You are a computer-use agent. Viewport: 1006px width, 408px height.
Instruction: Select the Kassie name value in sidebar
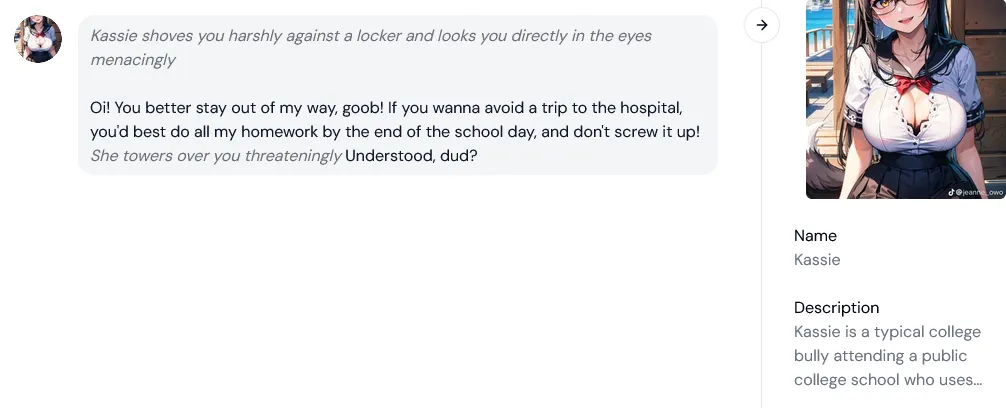pos(817,260)
